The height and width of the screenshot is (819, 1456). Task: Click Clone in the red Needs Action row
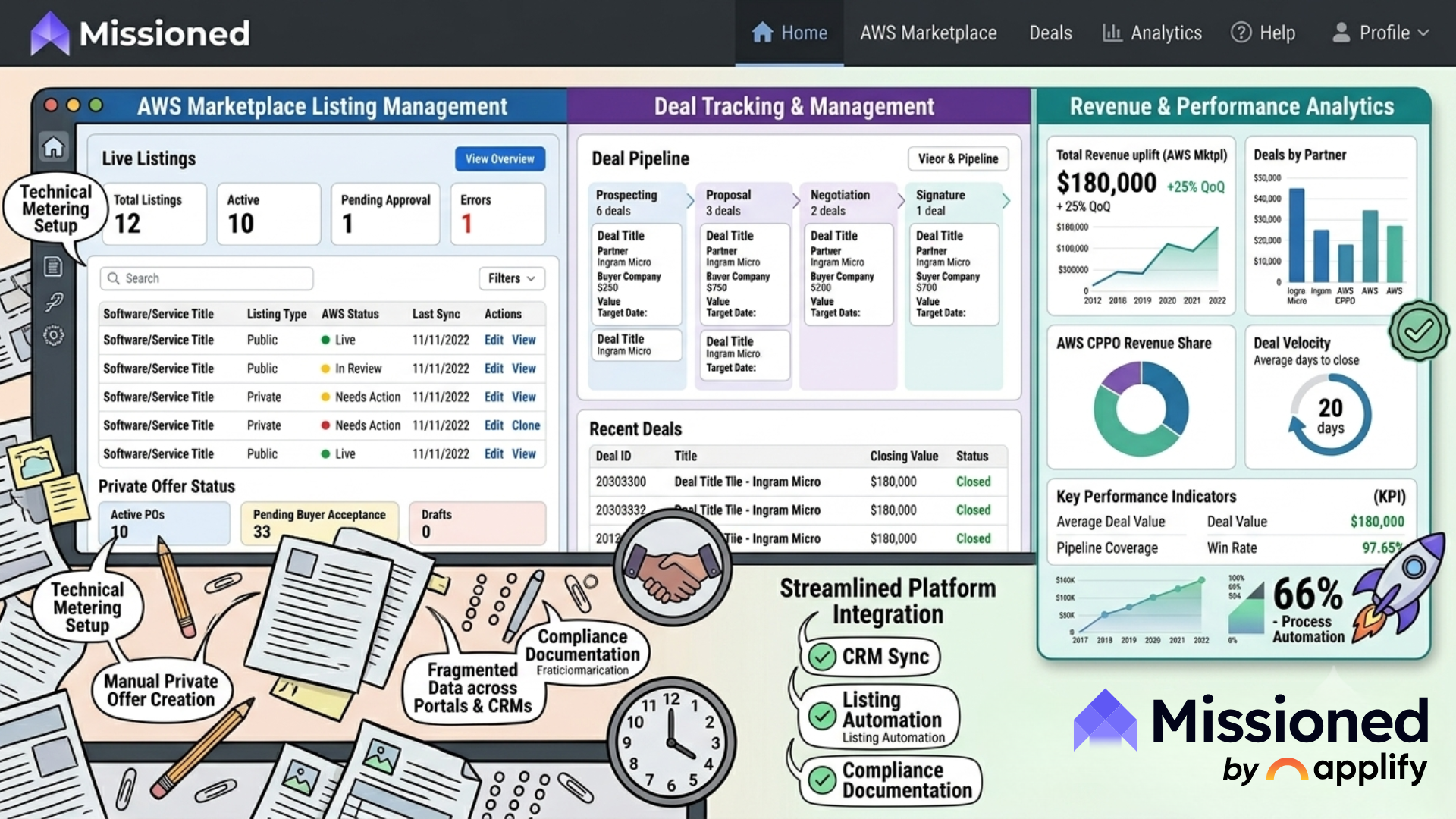[526, 425]
